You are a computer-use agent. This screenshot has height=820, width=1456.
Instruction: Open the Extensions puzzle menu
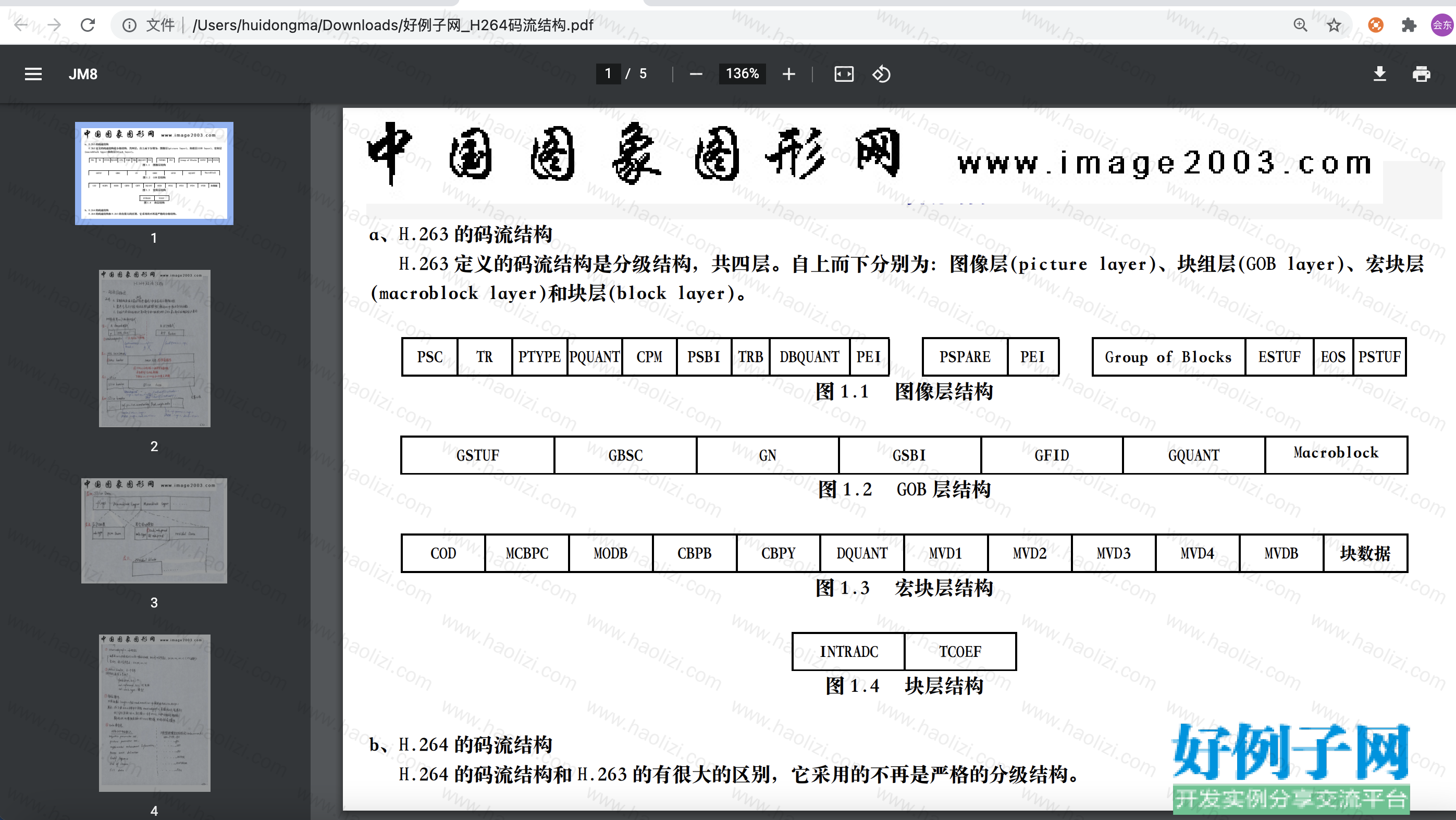pos(1409,25)
